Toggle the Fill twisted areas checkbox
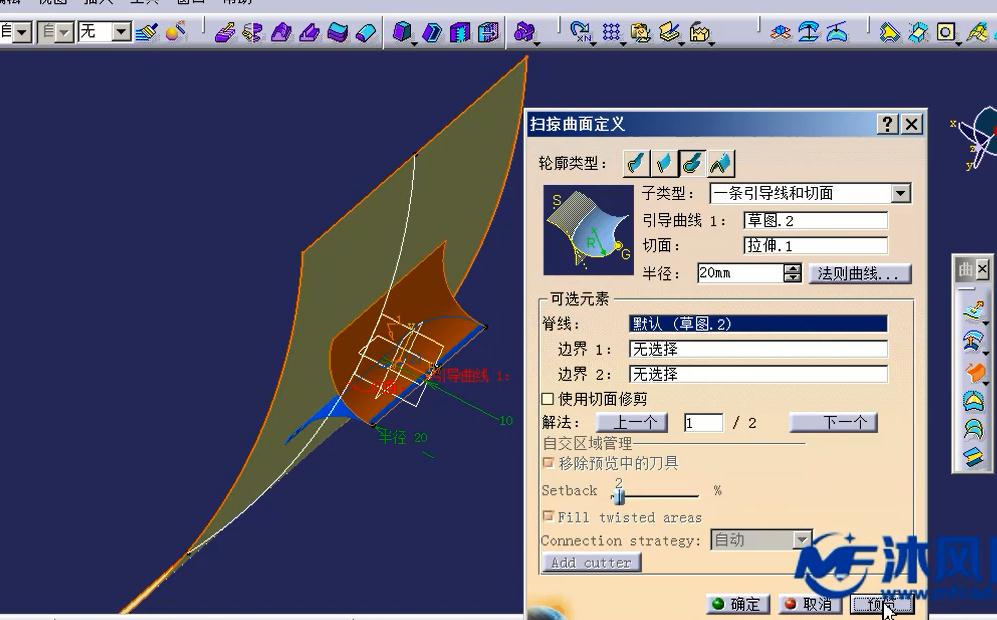The image size is (997, 620). click(x=549, y=517)
